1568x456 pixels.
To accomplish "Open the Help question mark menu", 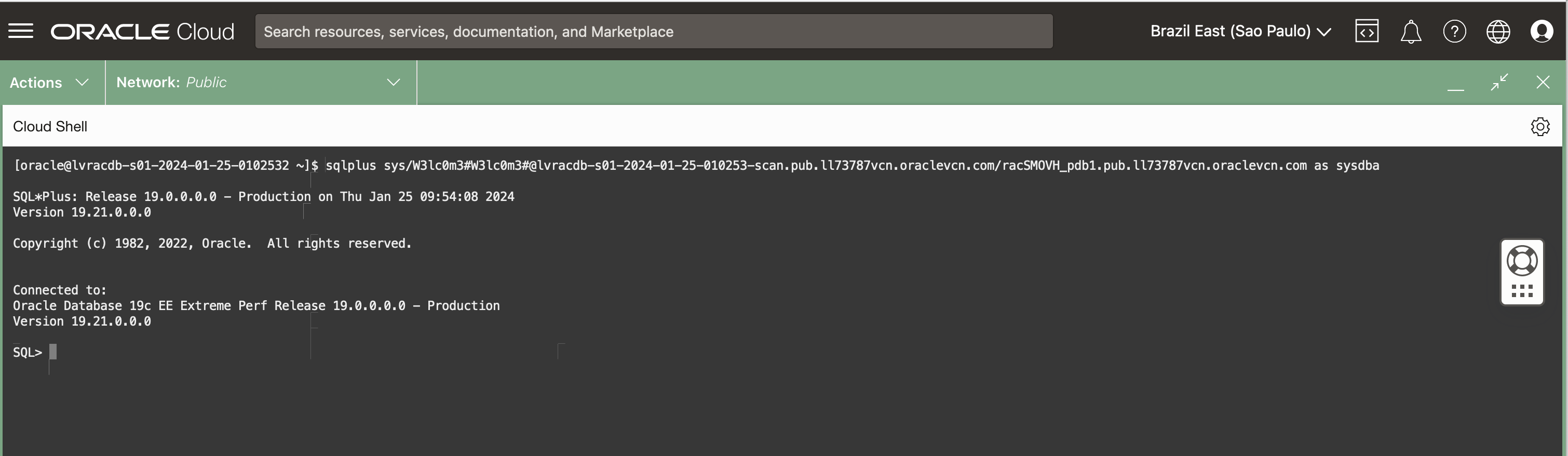I will click(1454, 31).
